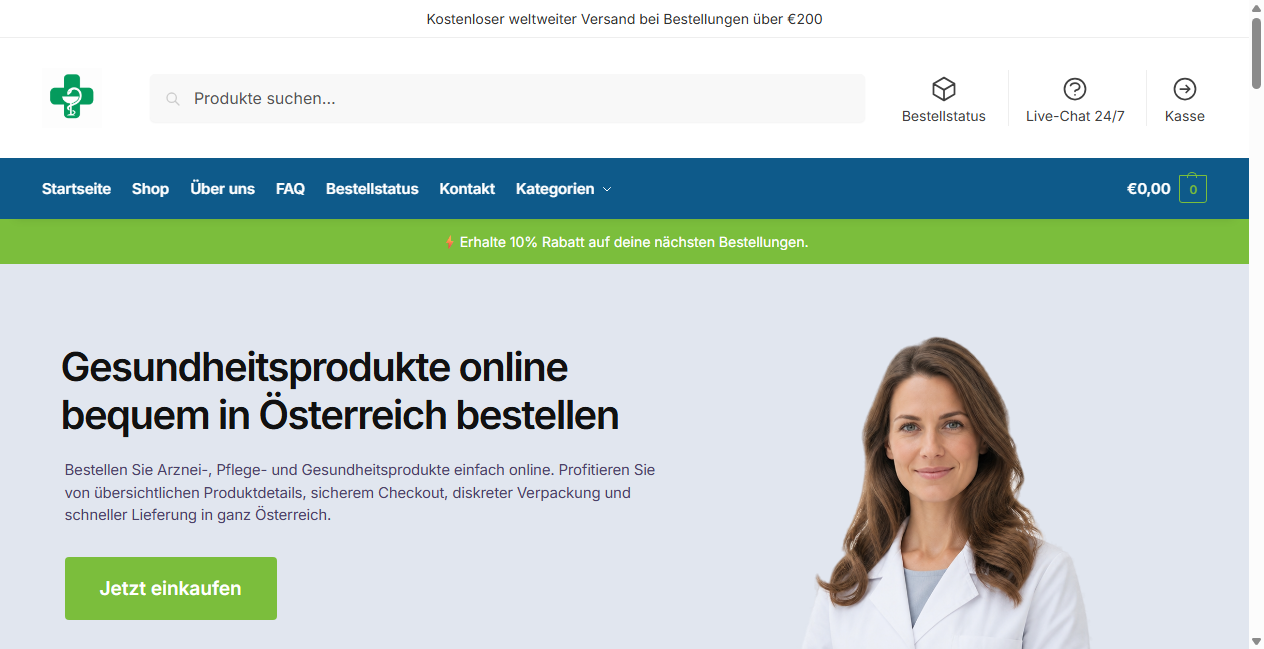
Task: Click the vertical page scrollbar thumb
Action: [1256, 53]
